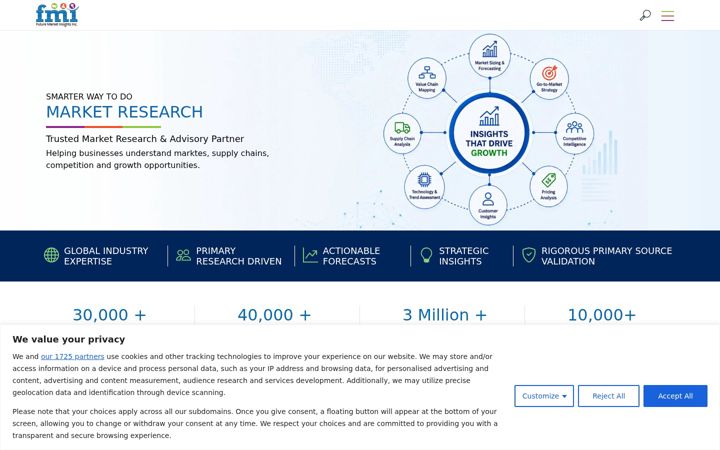720x450 pixels.
Task: Click the 'Actionable Forecasts' text
Action: click(x=351, y=256)
